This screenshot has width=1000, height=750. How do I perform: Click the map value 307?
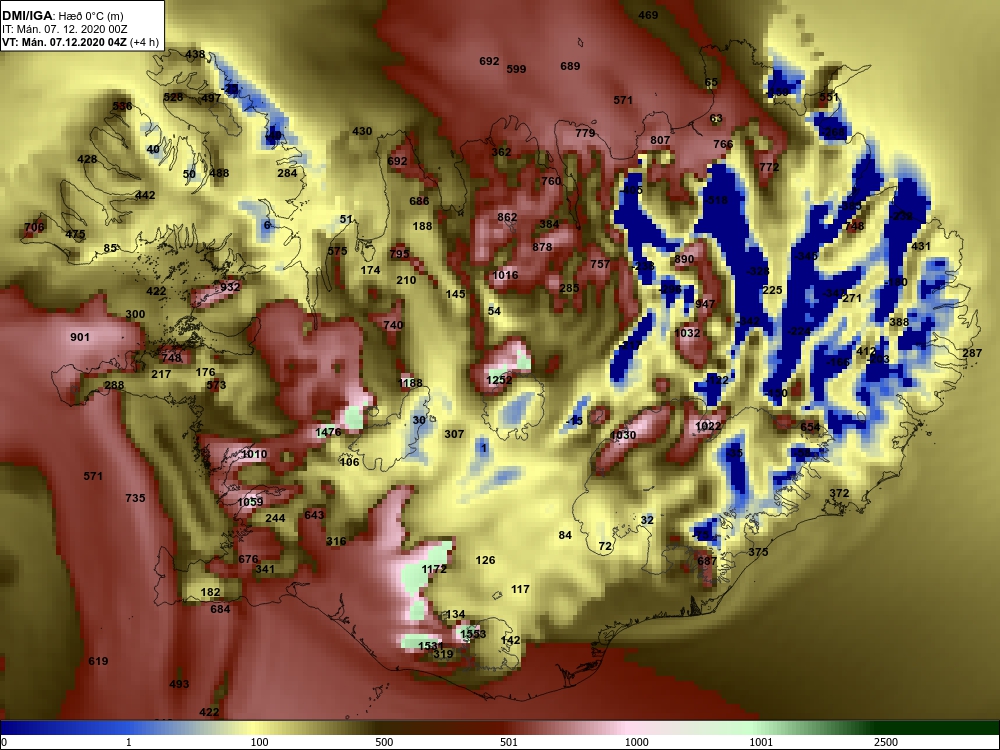tap(454, 434)
